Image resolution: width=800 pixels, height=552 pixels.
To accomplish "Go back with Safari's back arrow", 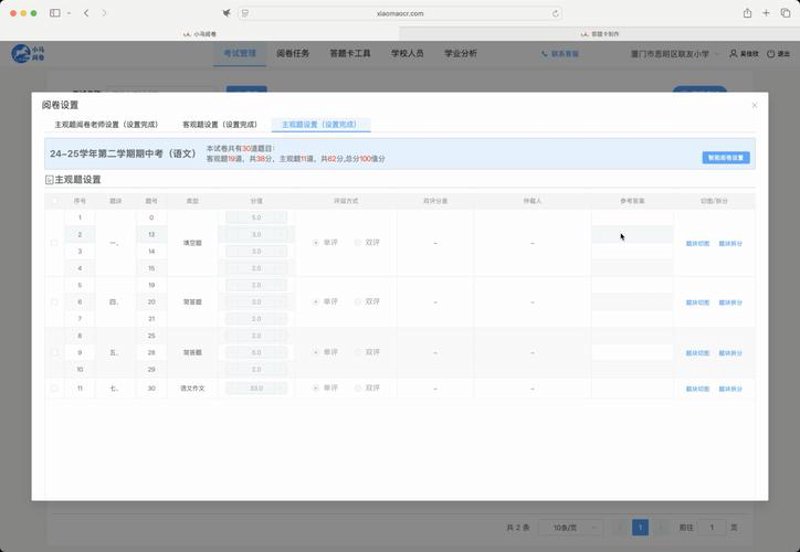I will (86, 13).
